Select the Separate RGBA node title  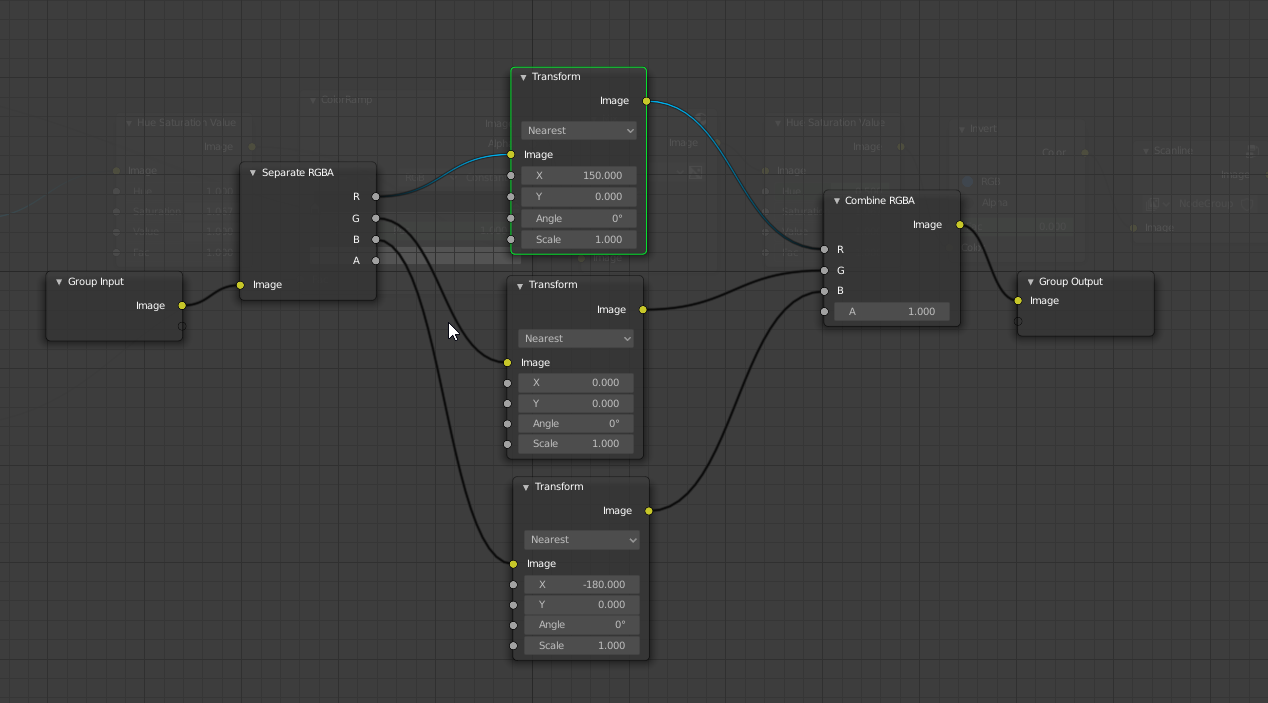tap(297, 173)
